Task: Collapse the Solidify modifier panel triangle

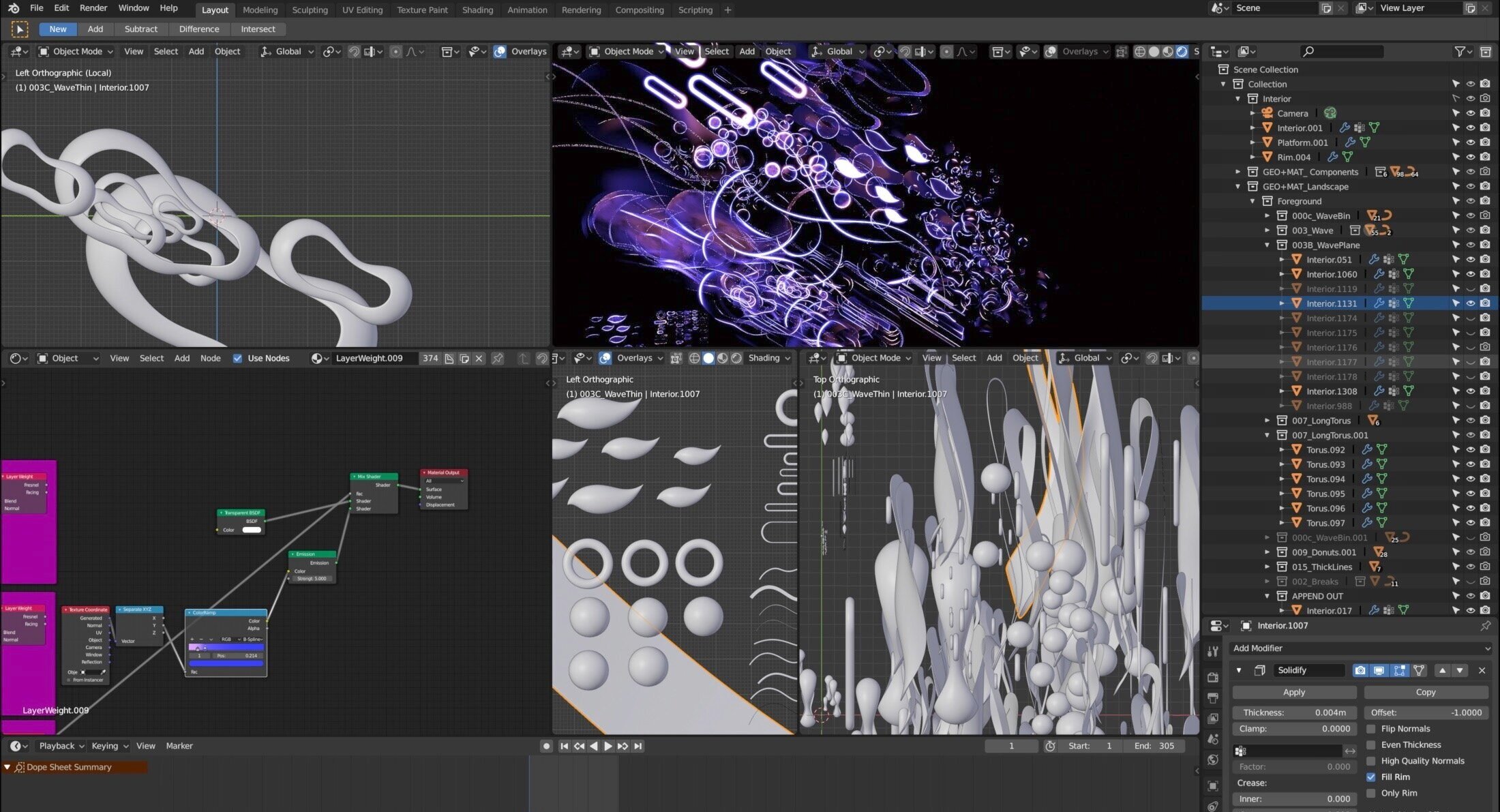Action: [x=1239, y=670]
